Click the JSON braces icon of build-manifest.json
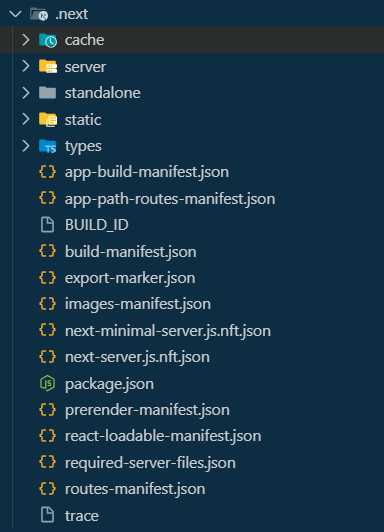 point(47,251)
